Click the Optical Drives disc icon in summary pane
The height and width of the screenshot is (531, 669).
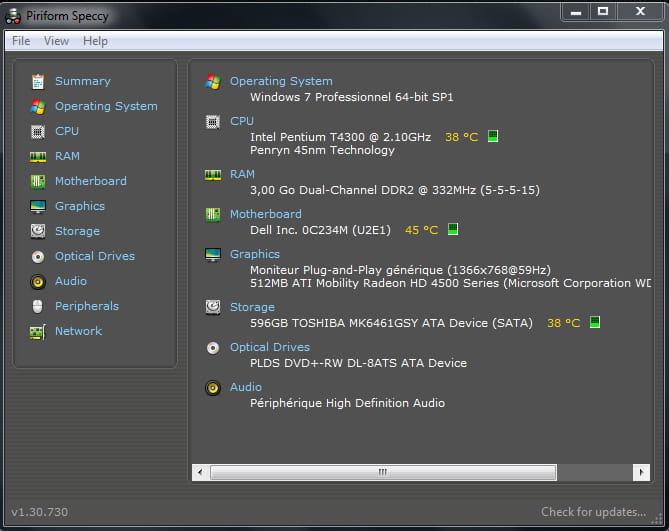pos(212,348)
